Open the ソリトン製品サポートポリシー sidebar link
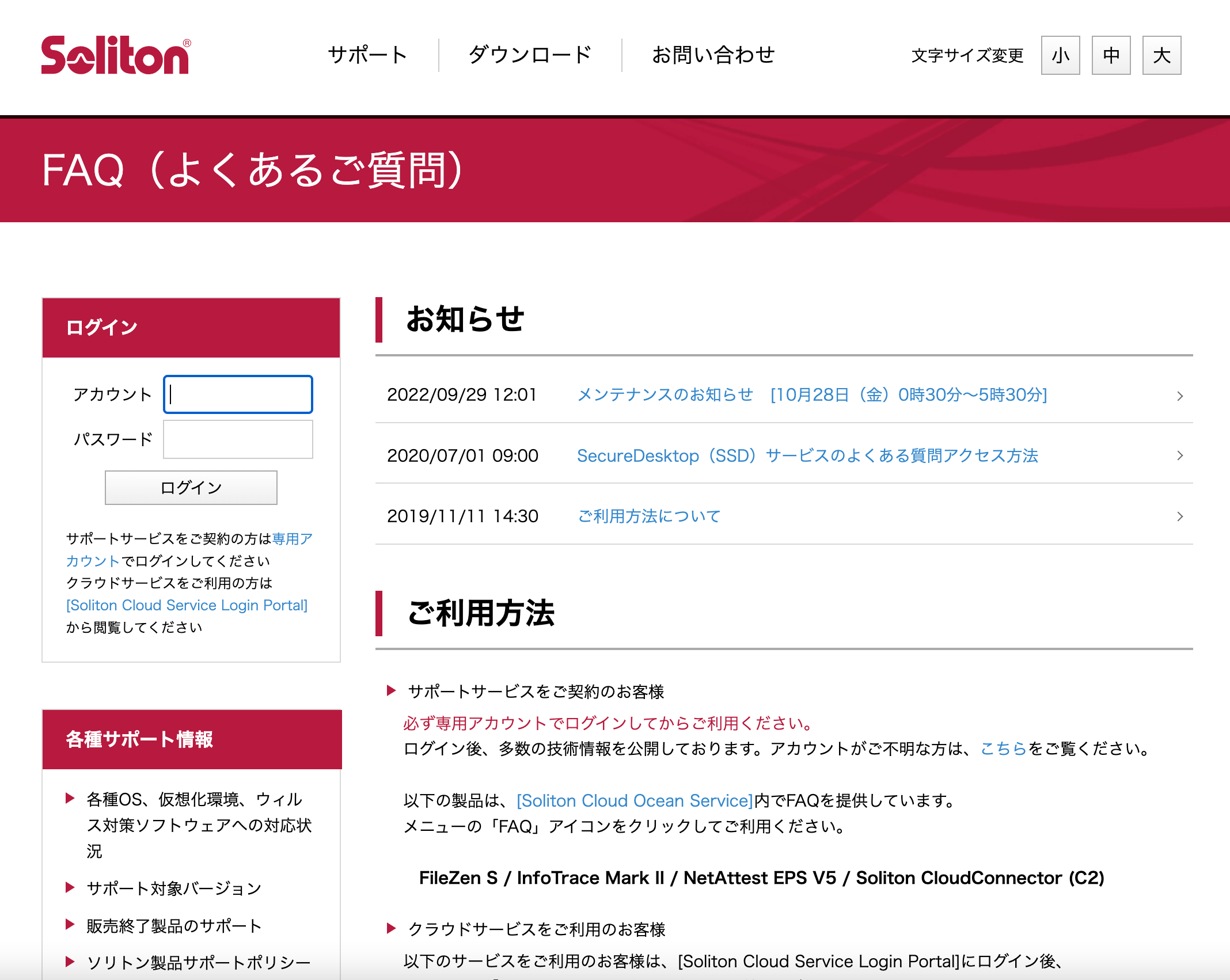This screenshot has height=980, width=1230. [198, 962]
